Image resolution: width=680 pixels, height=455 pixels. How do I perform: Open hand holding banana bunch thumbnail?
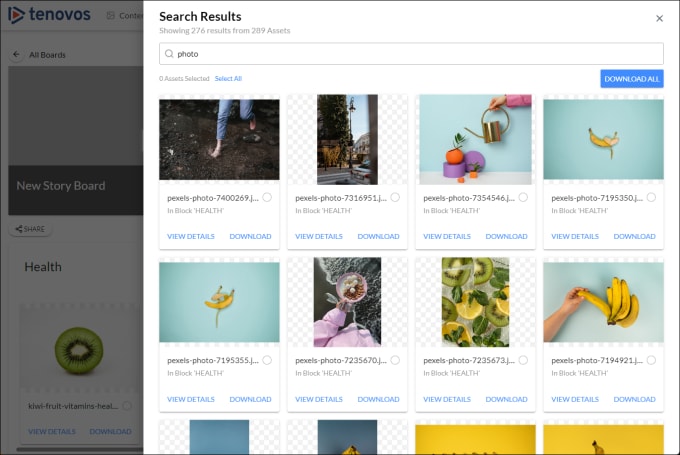click(x=603, y=302)
